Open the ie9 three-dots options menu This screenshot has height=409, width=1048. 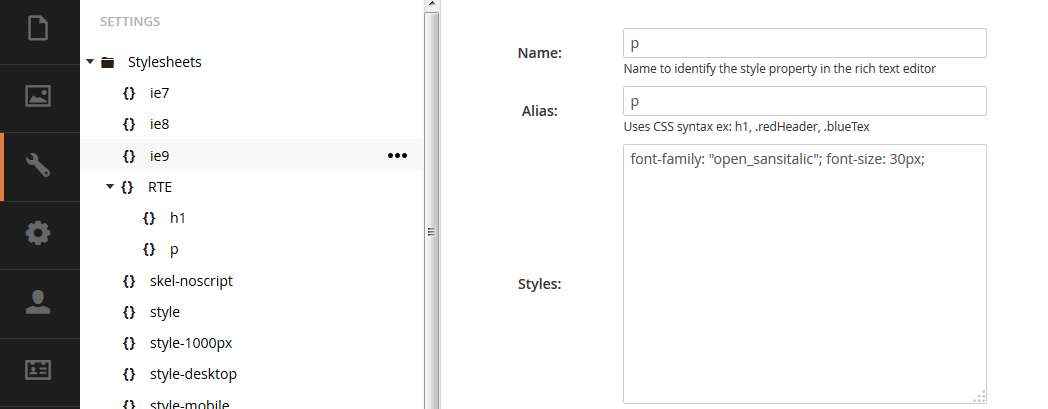click(397, 156)
